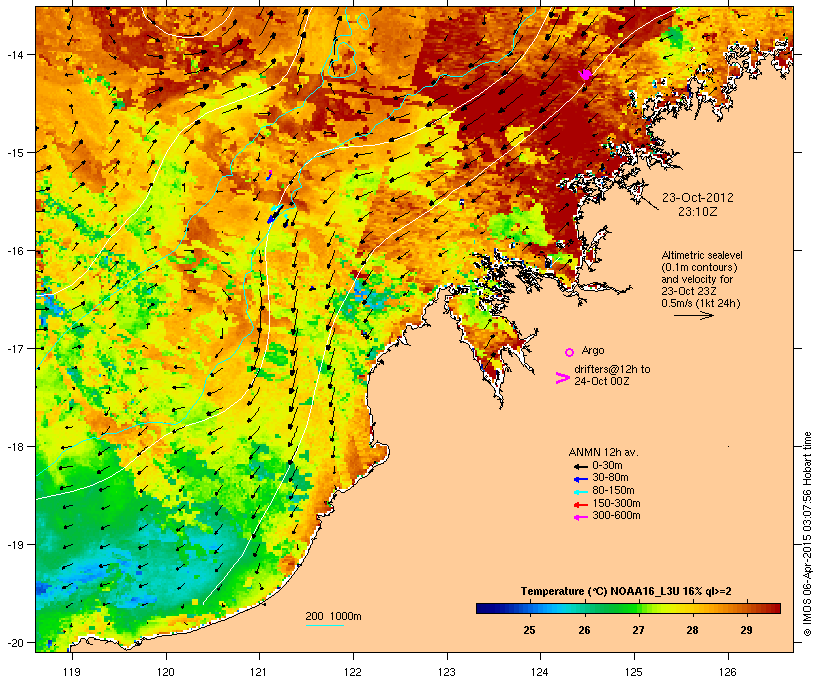
Task: Click the '80-150m' depth label
Action: click(x=613, y=491)
